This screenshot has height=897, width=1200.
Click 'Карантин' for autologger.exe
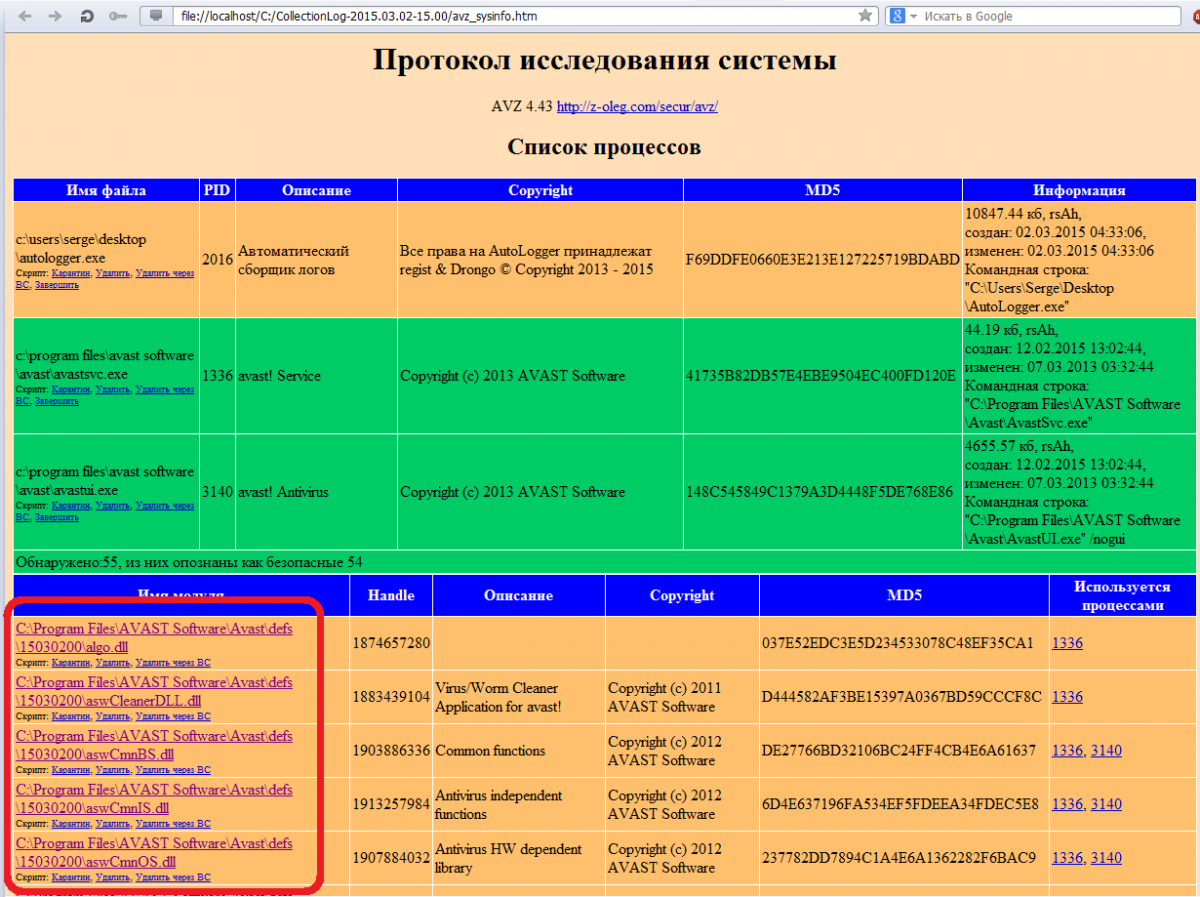(70, 273)
